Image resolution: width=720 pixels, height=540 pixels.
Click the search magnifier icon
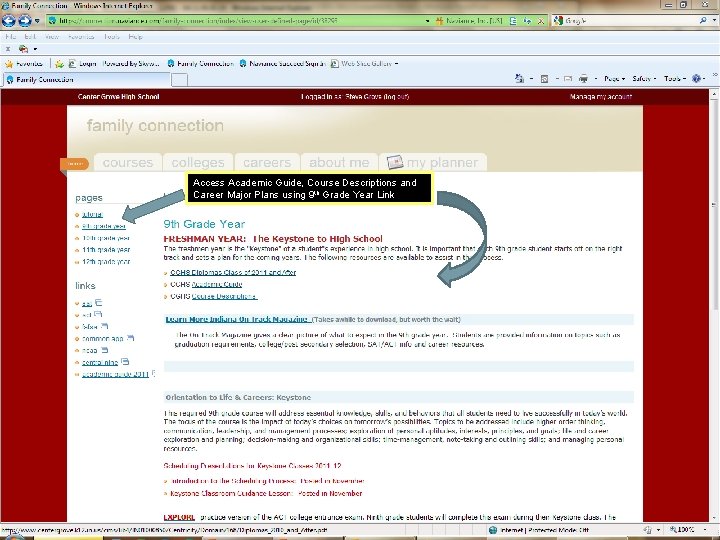[703, 21]
